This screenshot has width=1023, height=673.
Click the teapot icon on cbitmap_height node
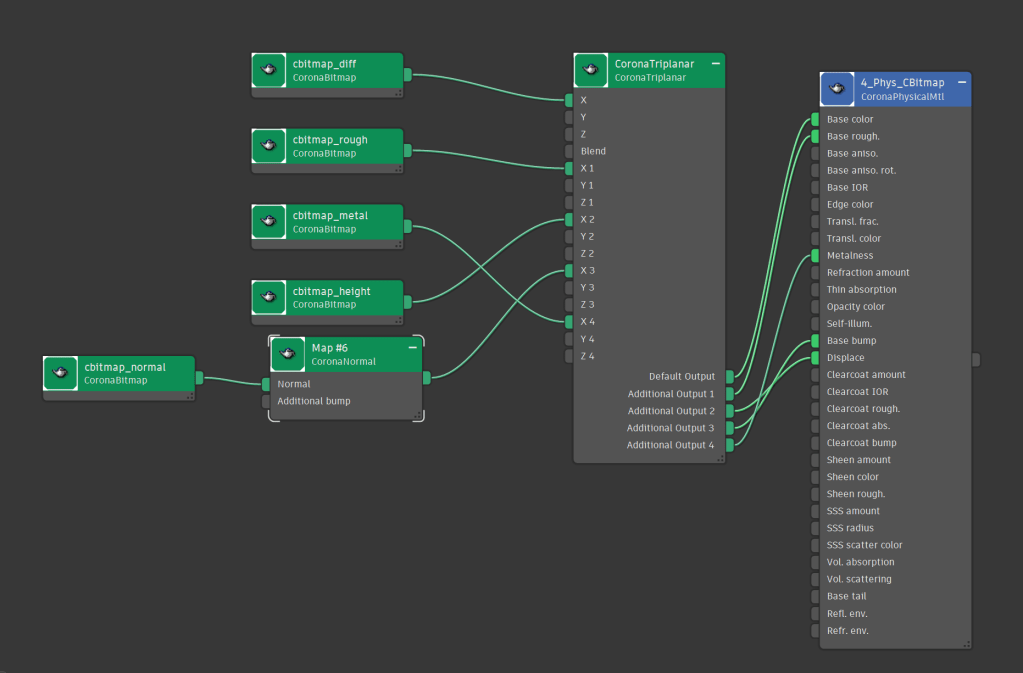click(269, 297)
